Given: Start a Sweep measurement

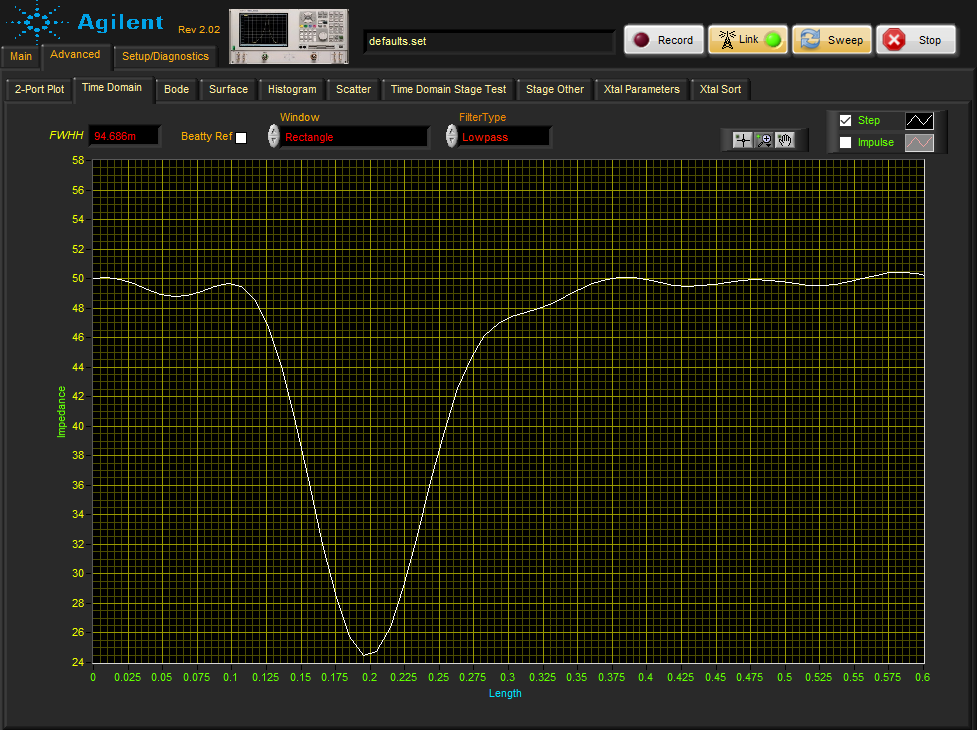Looking at the screenshot, I should tap(832, 40).
